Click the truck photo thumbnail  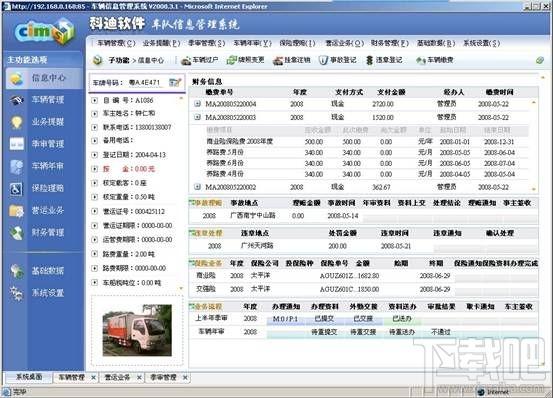[x=137, y=330]
